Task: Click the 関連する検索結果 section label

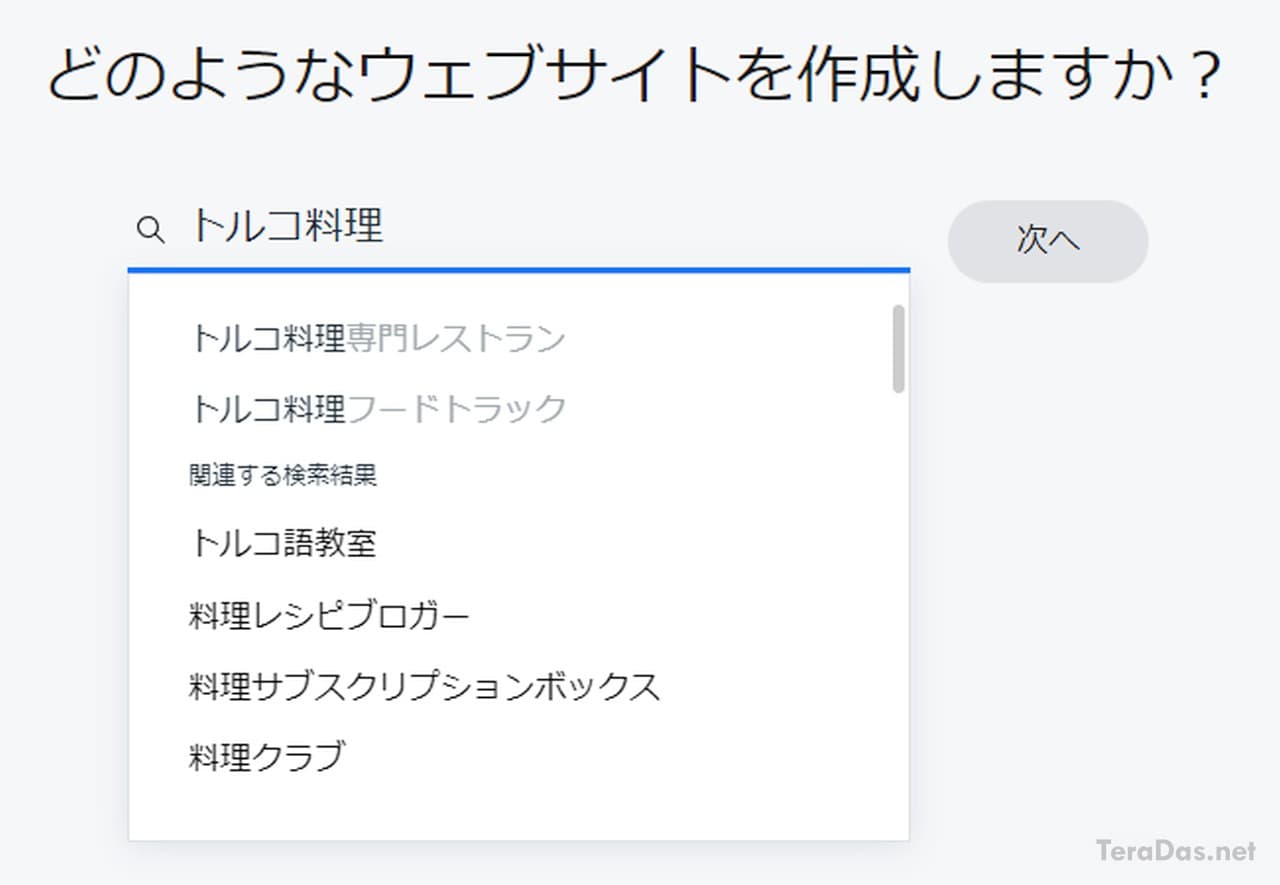Action: (x=283, y=475)
